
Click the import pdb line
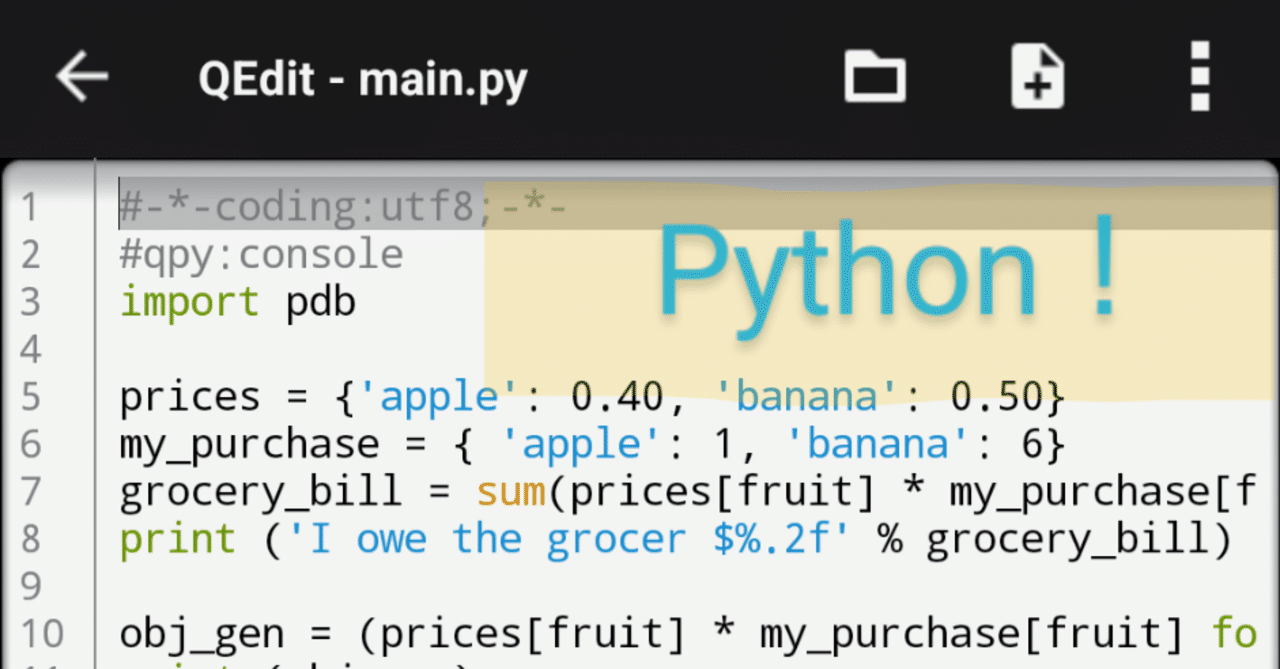click(237, 302)
